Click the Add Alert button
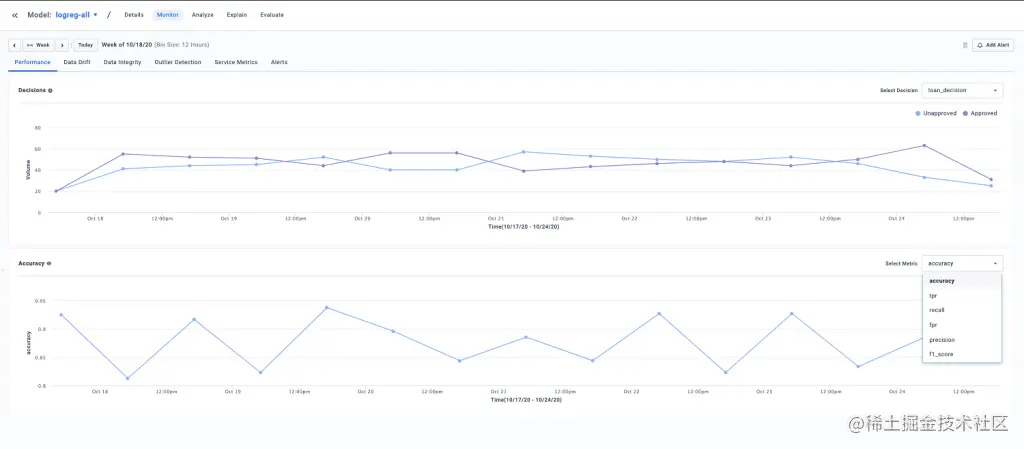The width and height of the screenshot is (1024, 449). tap(993, 45)
